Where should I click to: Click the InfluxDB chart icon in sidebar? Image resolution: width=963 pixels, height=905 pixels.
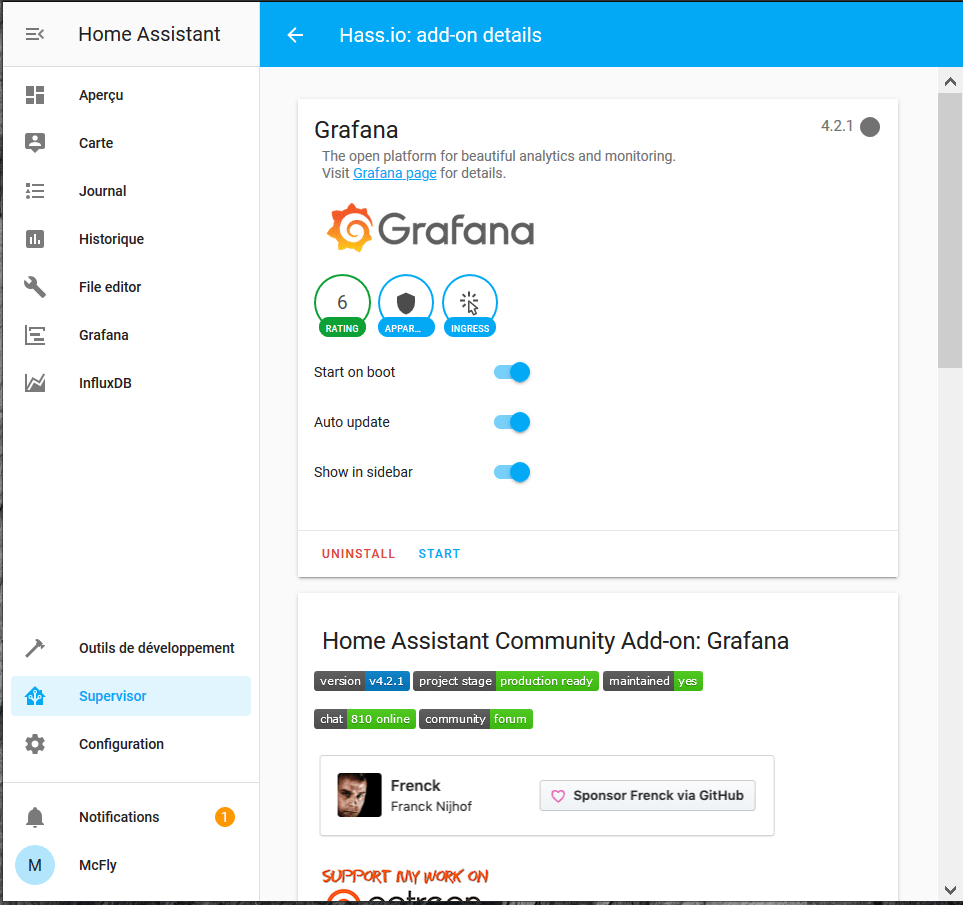pyautogui.click(x=35, y=383)
